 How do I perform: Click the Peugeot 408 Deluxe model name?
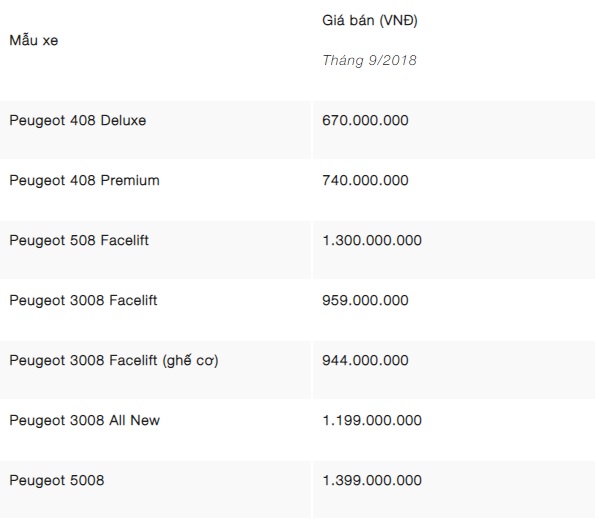click(78, 120)
